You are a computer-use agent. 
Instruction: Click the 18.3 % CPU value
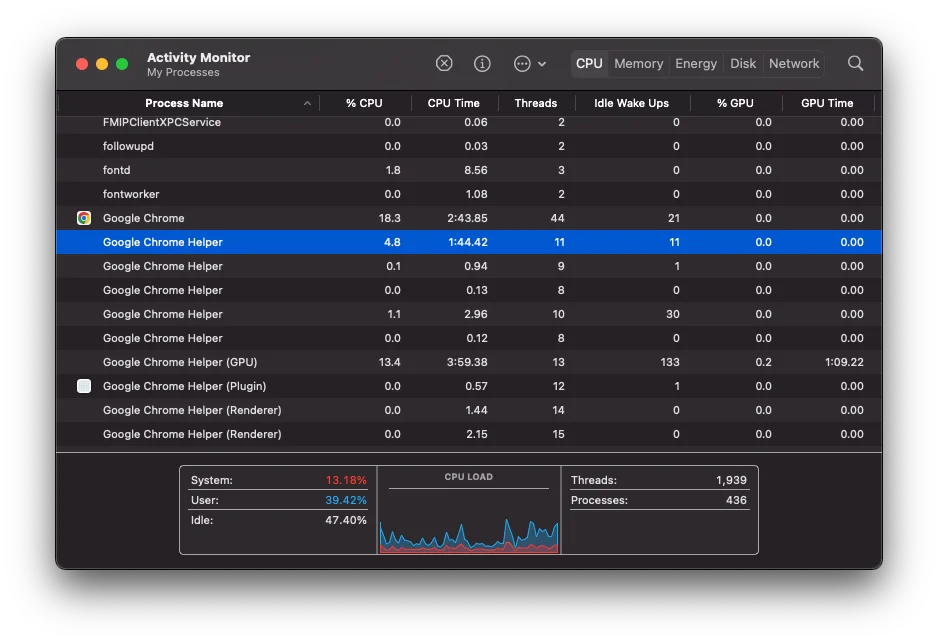point(389,218)
